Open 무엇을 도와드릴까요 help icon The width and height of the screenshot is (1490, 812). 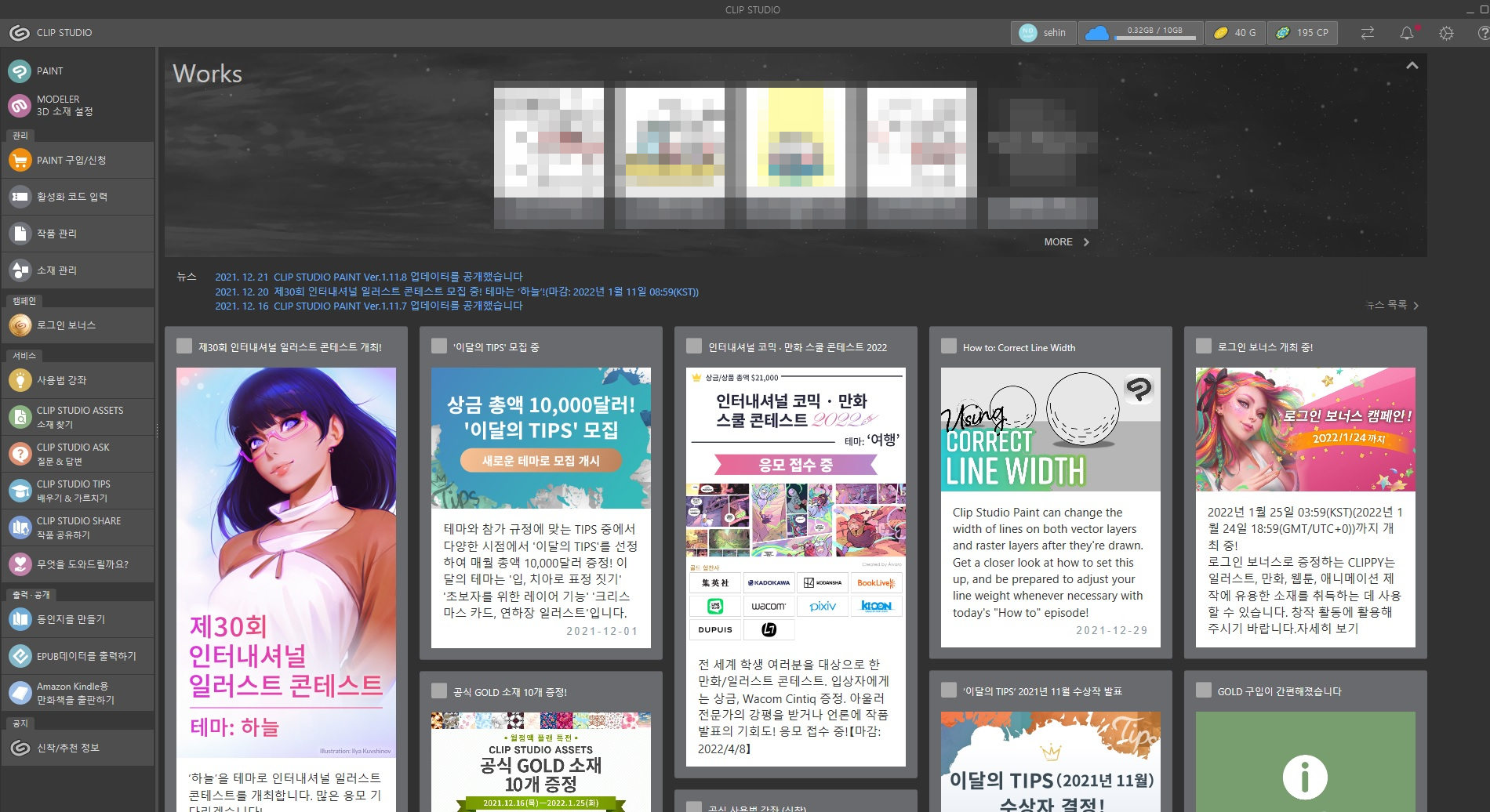(19, 564)
